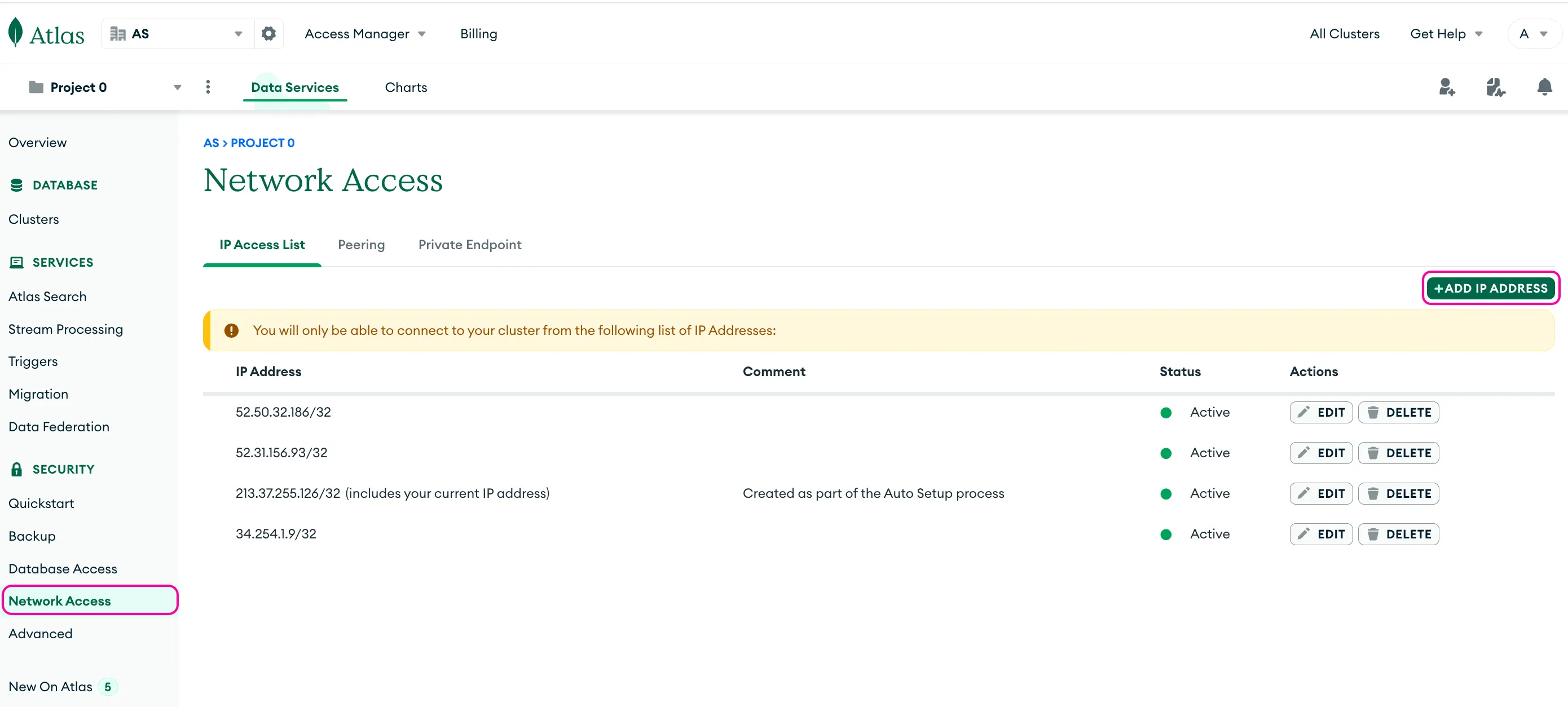
Task: Open Data Federation in the sidebar
Action: [59, 427]
